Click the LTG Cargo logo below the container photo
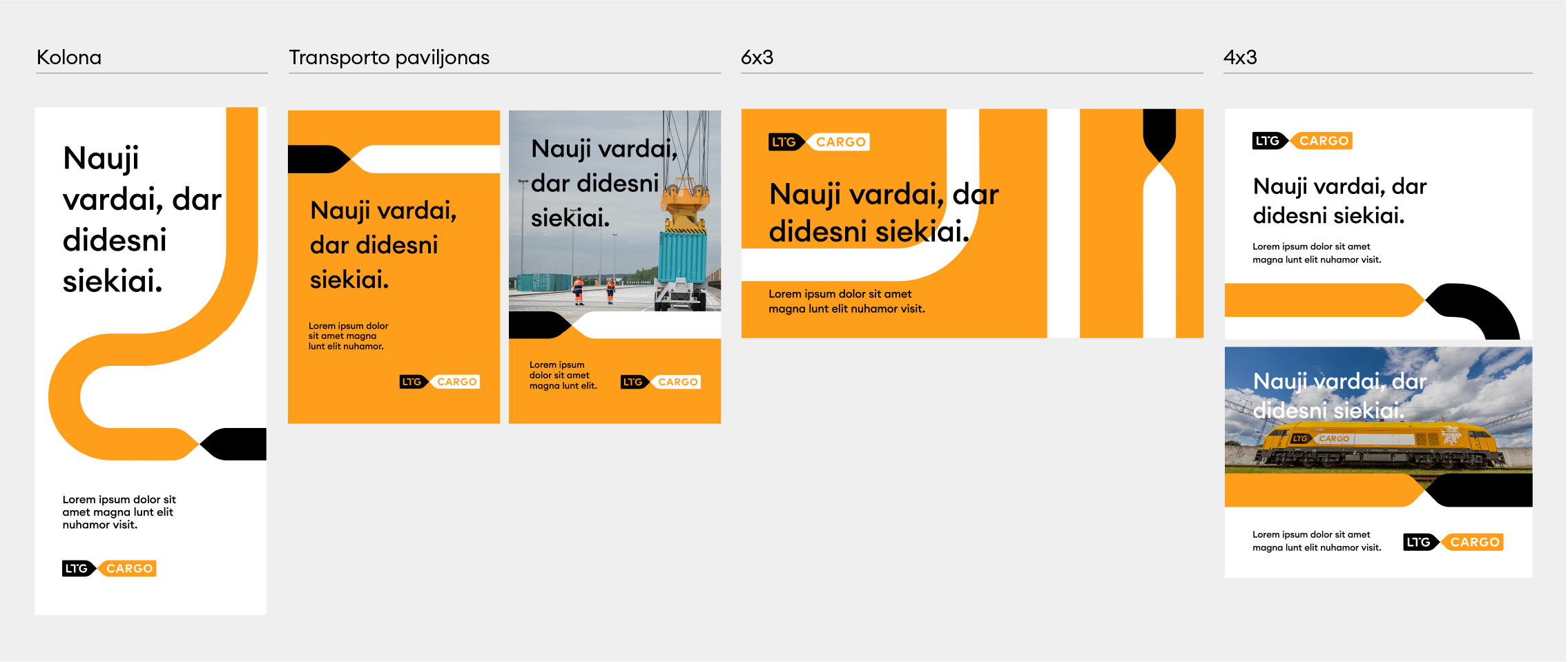The width and height of the screenshot is (1568, 662). pyautogui.click(x=661, y=382)
